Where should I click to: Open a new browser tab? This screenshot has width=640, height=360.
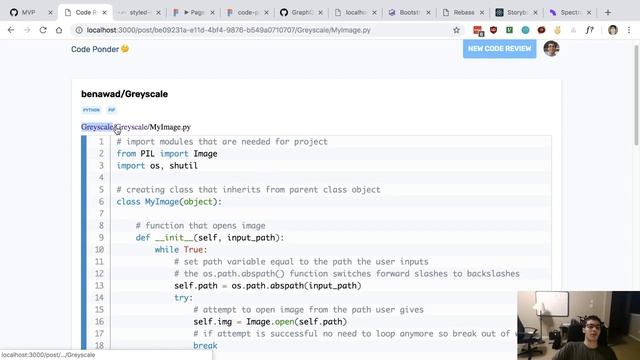[608, 13]
